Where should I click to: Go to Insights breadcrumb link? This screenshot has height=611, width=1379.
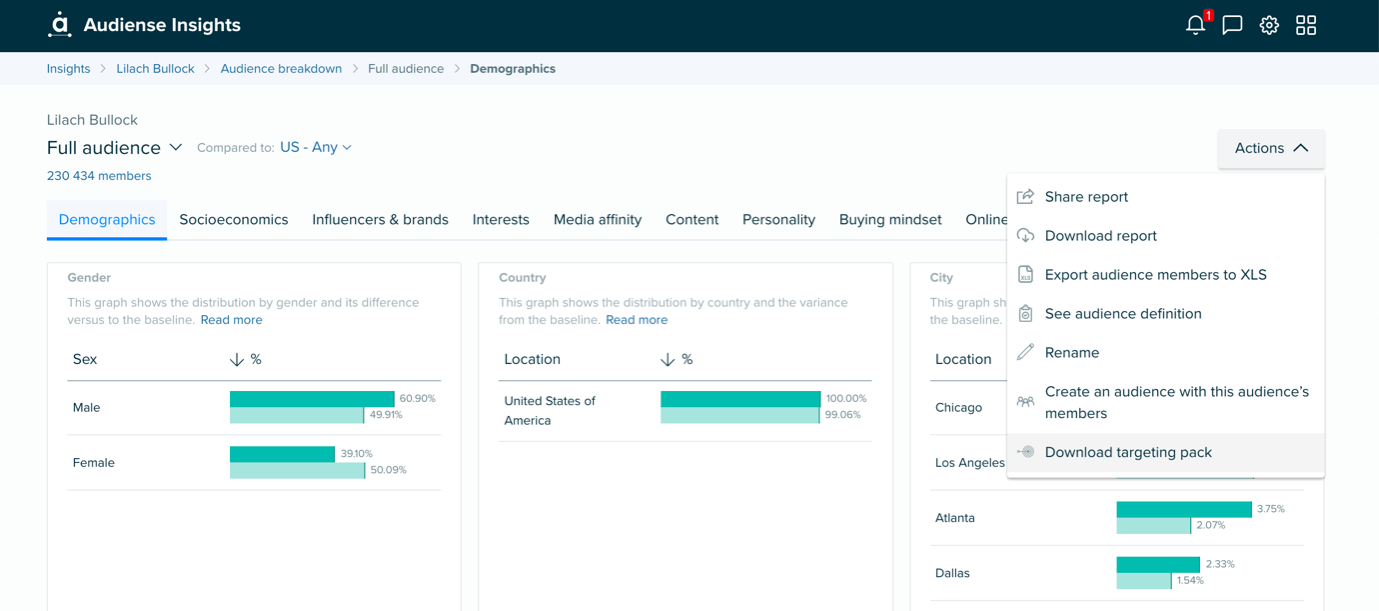point(68,69)
